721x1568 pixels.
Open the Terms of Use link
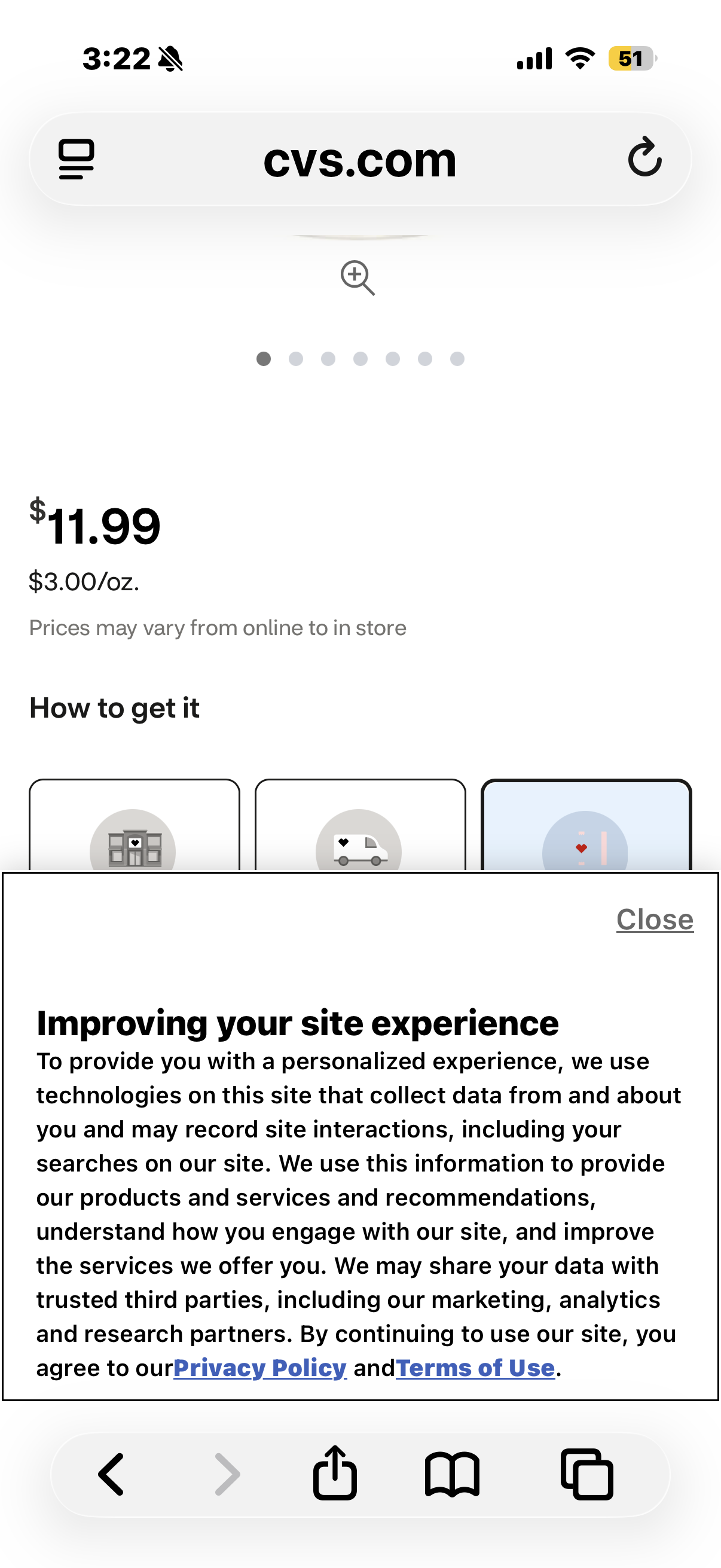click(475, 1368)
